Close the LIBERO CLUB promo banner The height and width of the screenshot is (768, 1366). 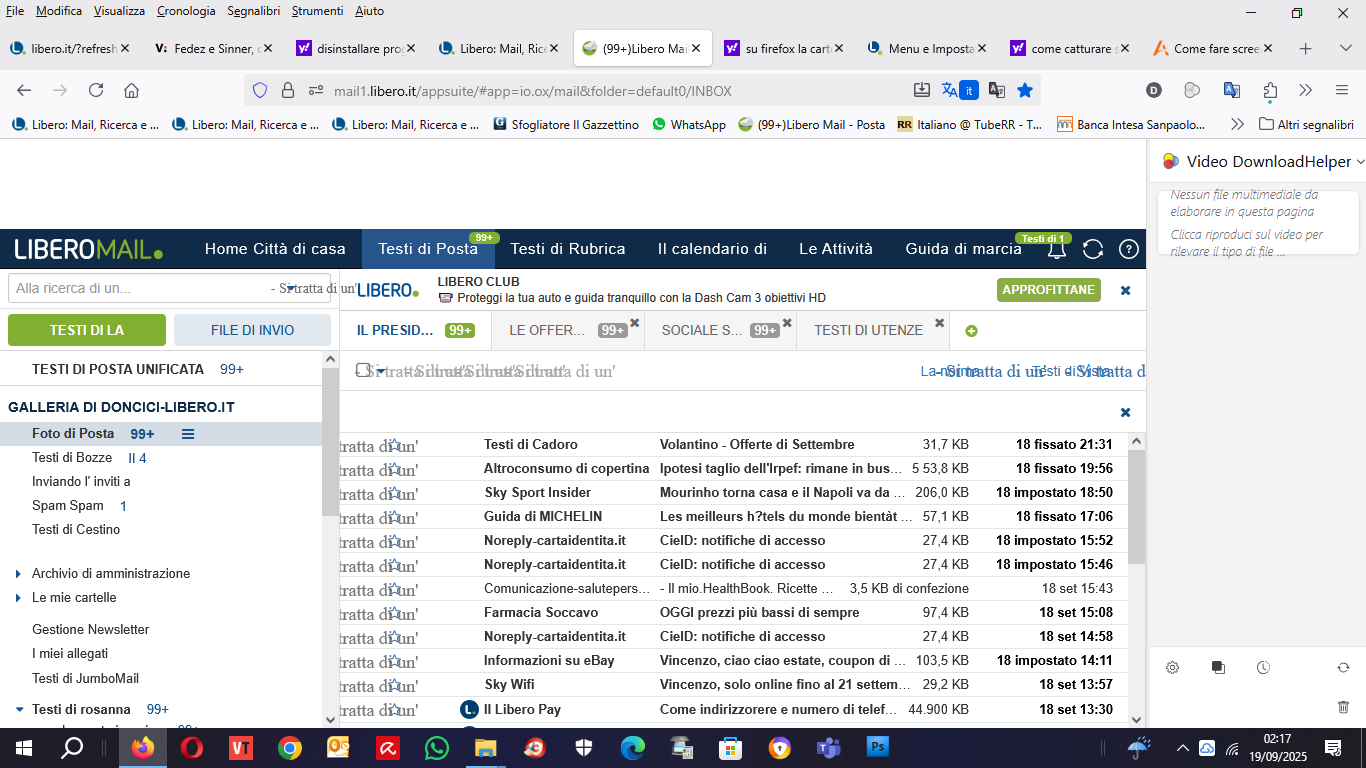pos(1125,290)
